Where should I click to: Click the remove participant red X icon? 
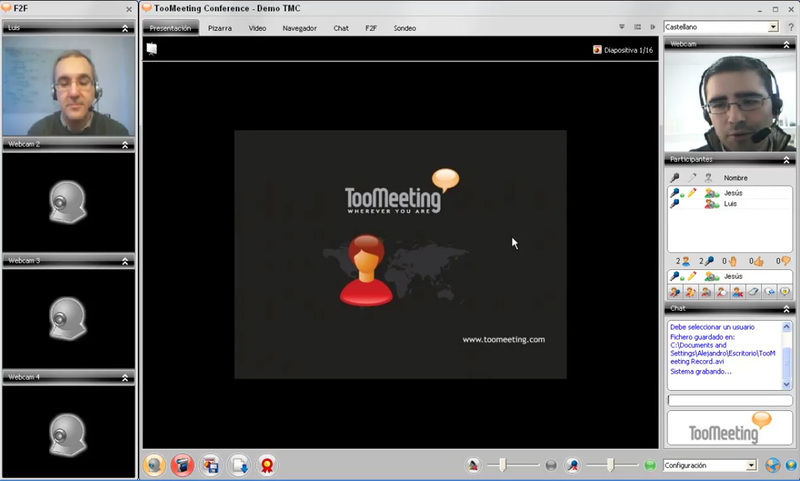tap(737, 292)
